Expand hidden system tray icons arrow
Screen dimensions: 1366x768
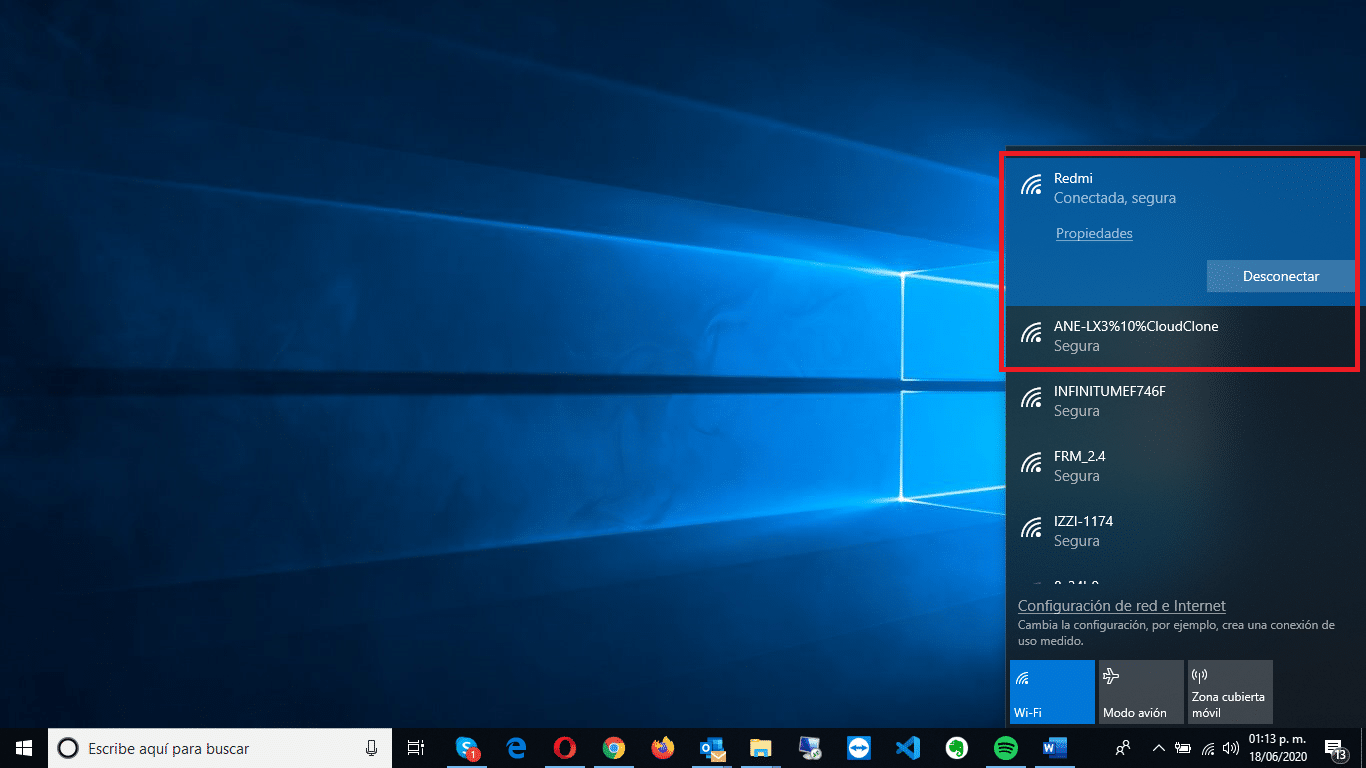coord(1158,748)
